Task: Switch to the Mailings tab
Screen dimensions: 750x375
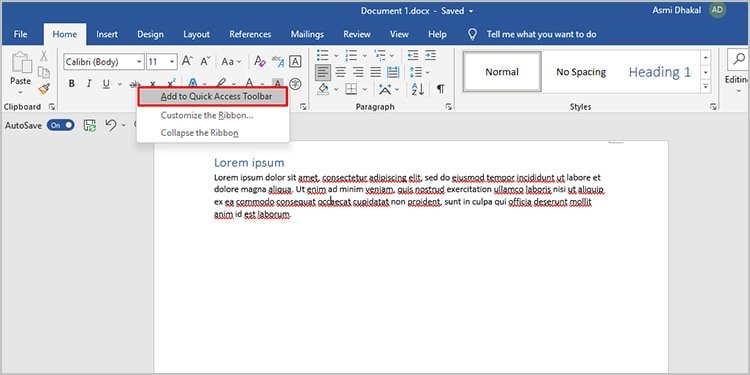Action: pyautogui.click(x=307, y=34)
